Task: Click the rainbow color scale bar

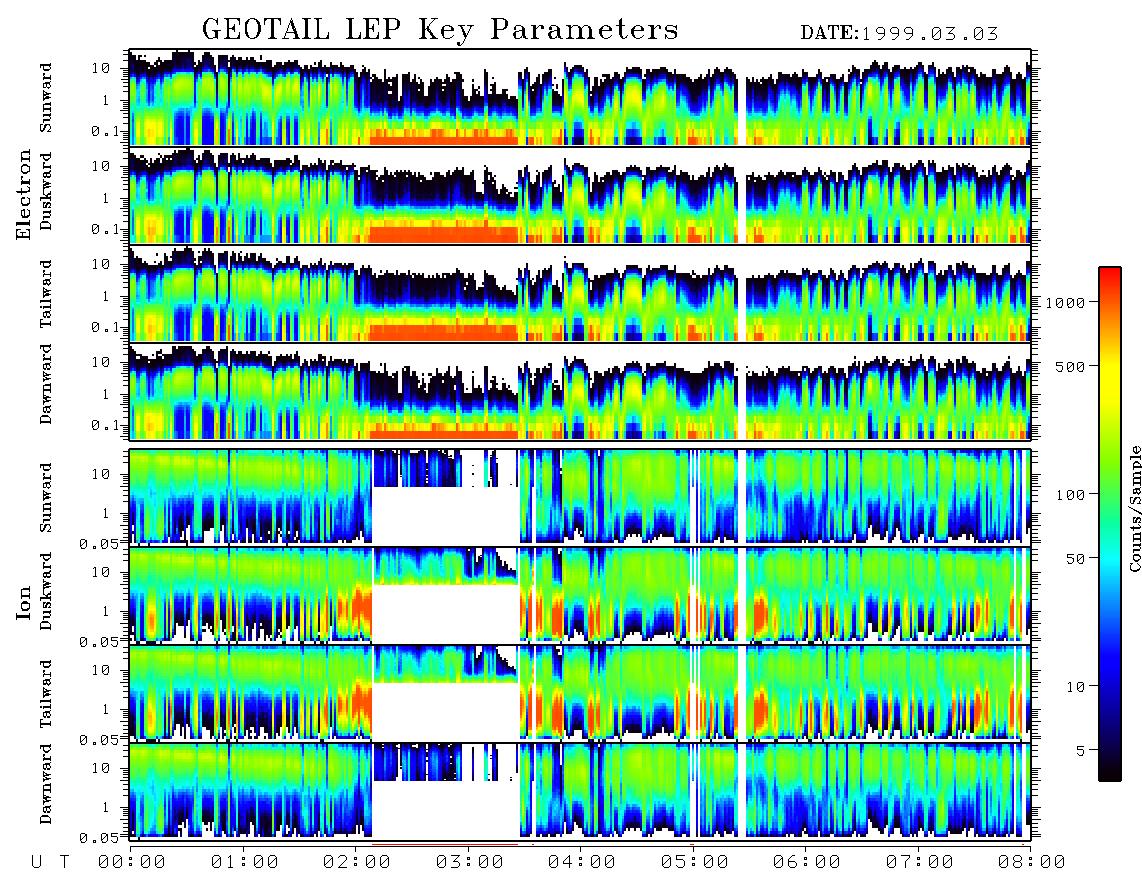Action: click(x=1110, y=524)
